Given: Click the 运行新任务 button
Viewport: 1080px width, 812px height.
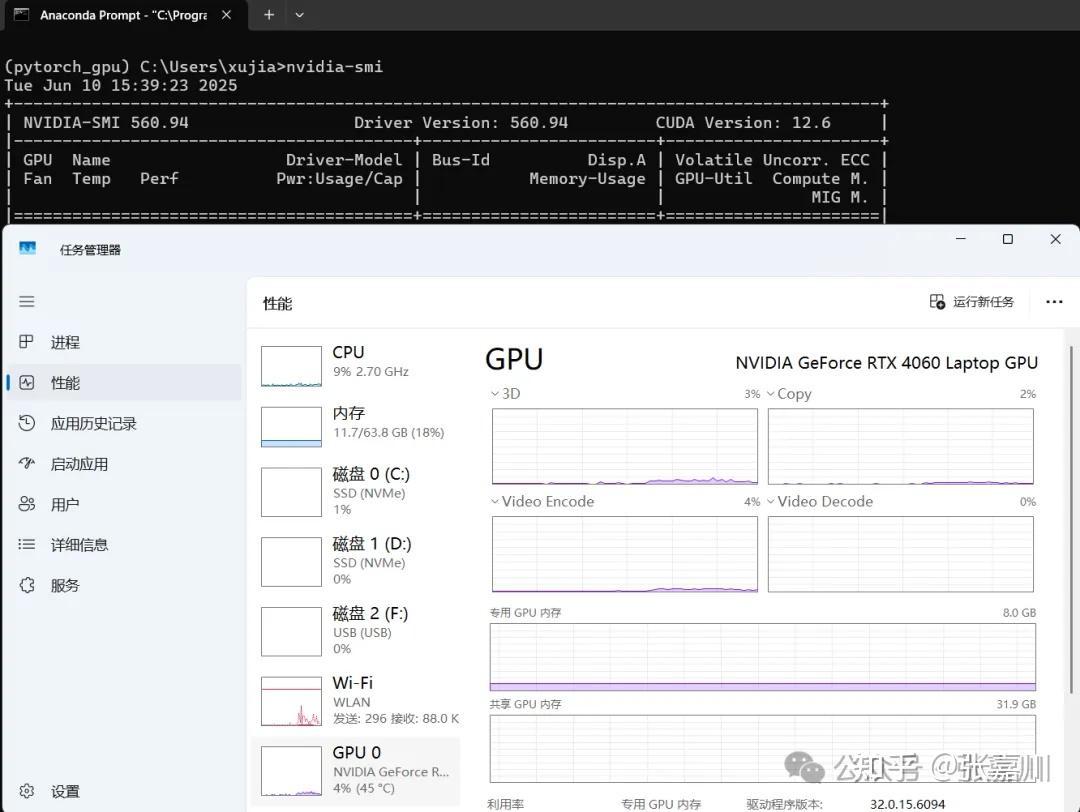Looking at the screenshot, I should (x=970, y=301).
